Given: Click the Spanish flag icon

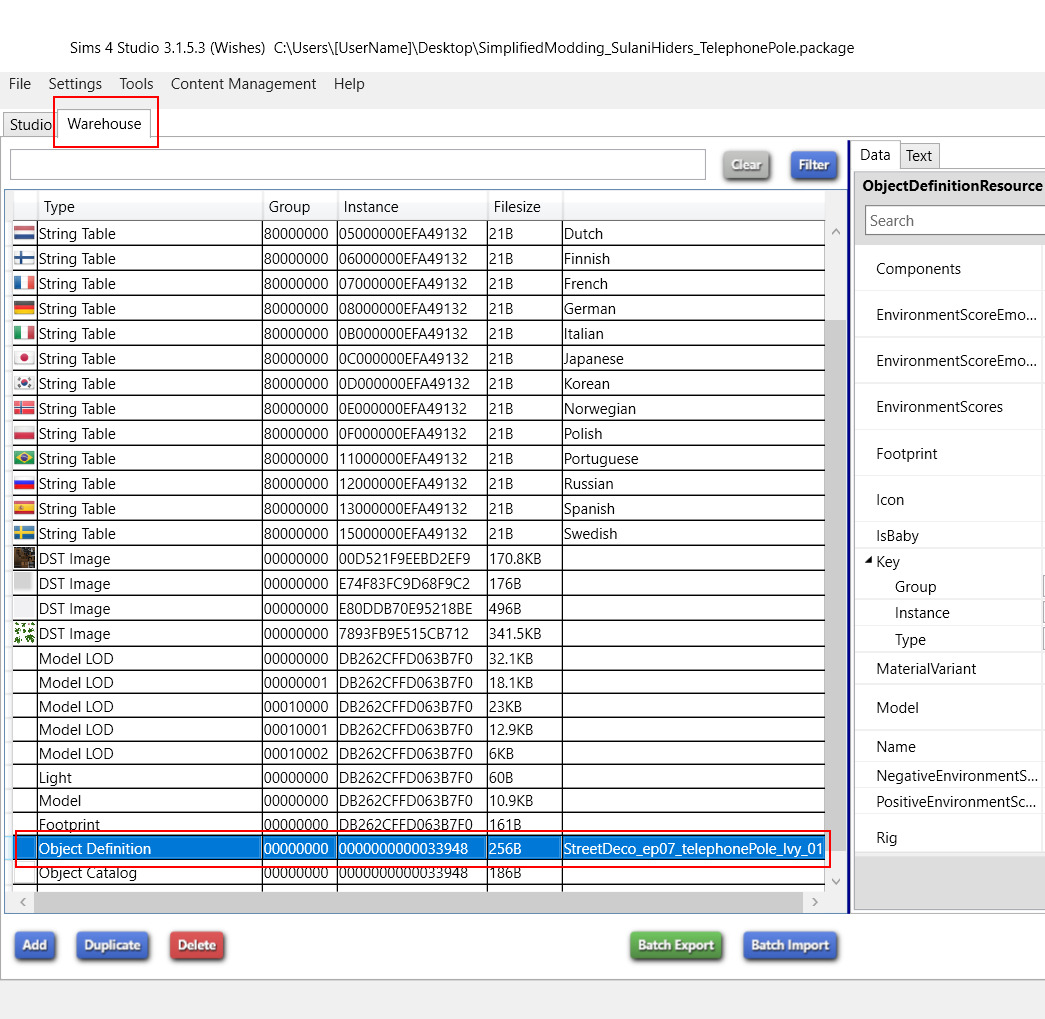Looking at the screenshot, I should point(24,508).
